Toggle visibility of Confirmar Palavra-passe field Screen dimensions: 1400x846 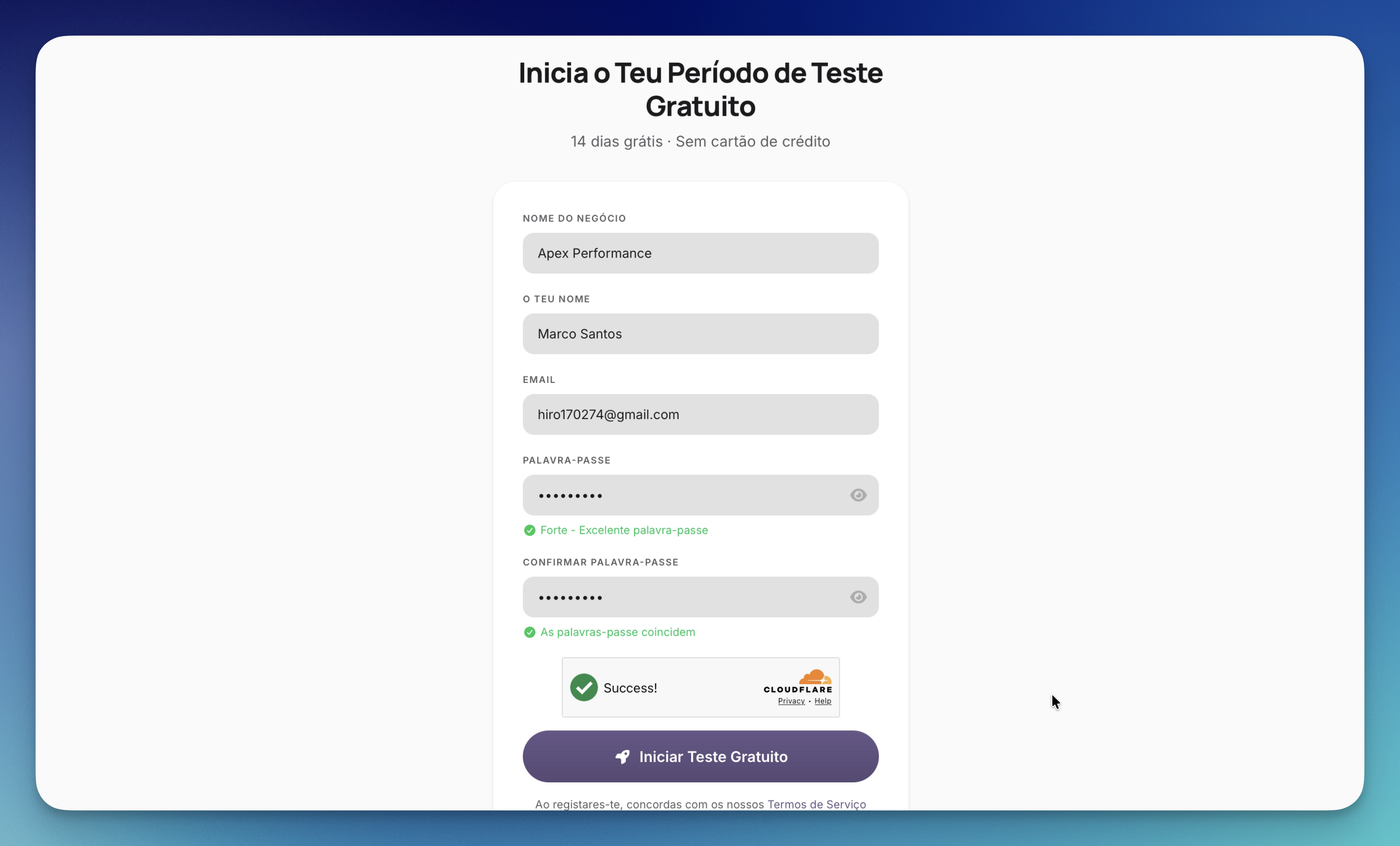click(x=858, y=597)
